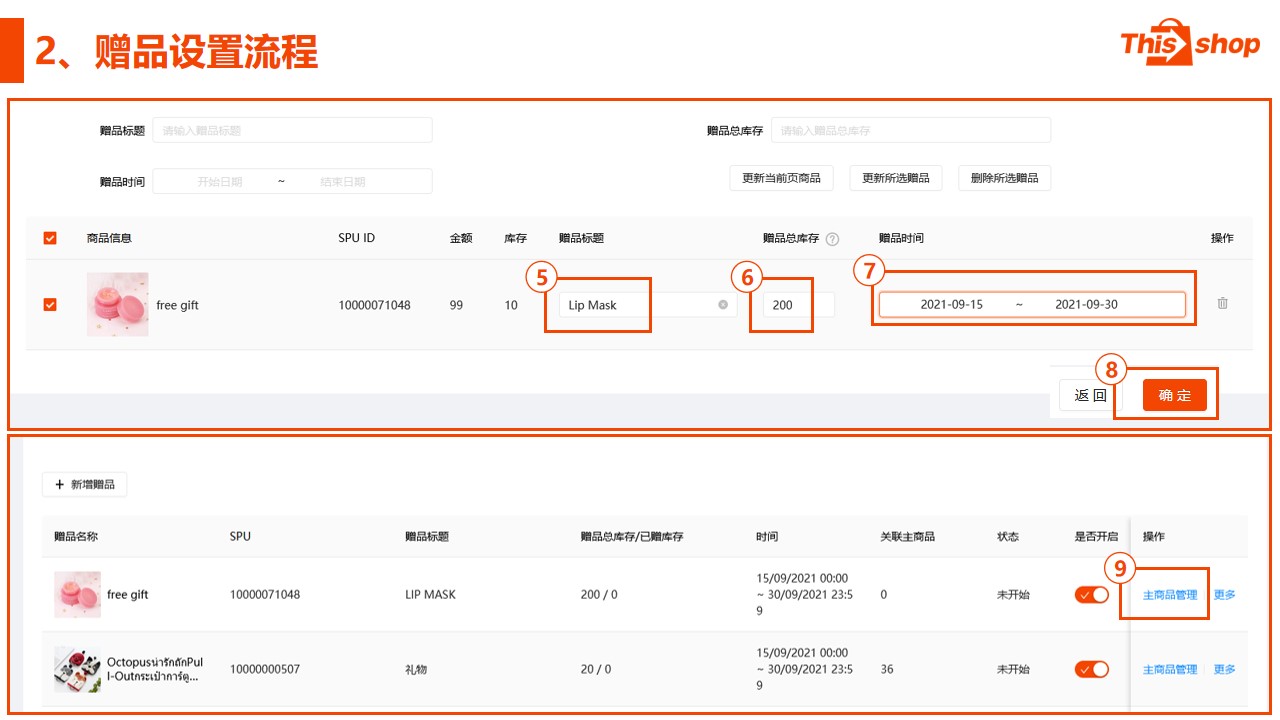Click the 200 / 0 stock cell
The image size is (1280, 720).
pos(599,594)
